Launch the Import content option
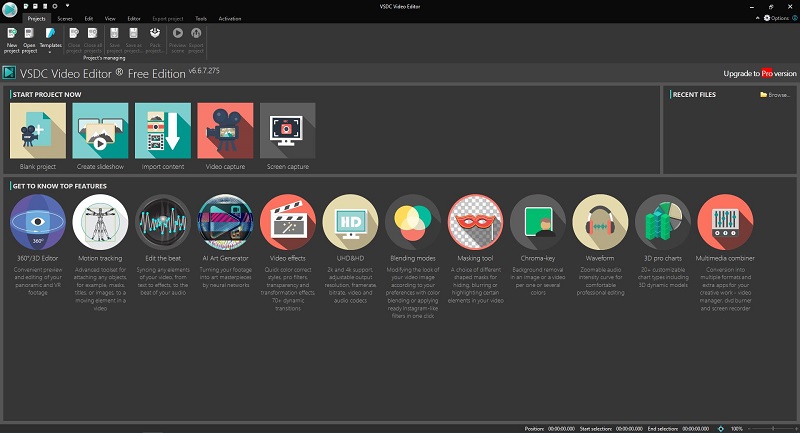This screenshot has height=433, width=800. (x=163, y=131)
